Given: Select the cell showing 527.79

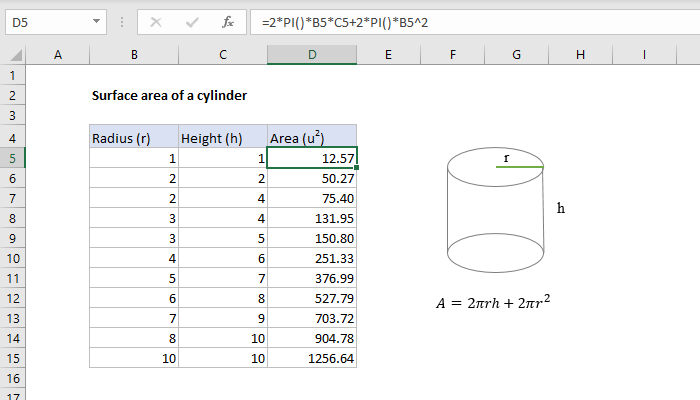Looking at the screenshot, I should pos(312,298).
